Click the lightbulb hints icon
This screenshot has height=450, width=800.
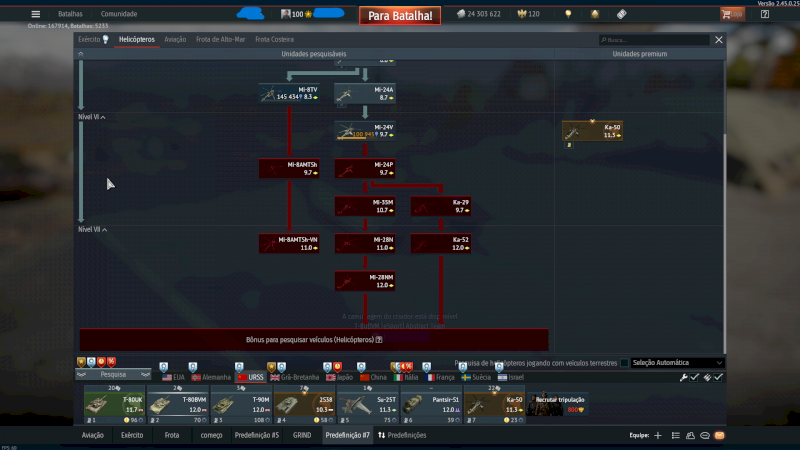point(568,14)
